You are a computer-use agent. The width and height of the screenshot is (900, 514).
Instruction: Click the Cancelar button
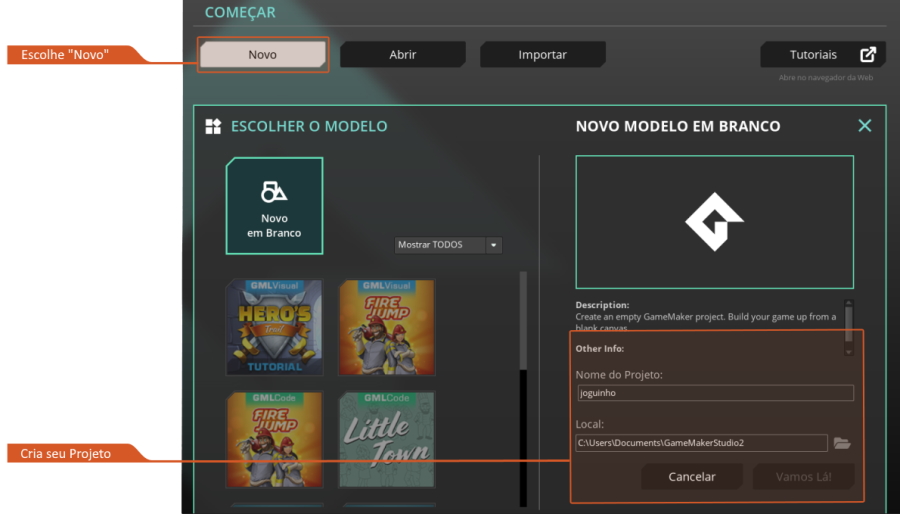tap(692, 477)
